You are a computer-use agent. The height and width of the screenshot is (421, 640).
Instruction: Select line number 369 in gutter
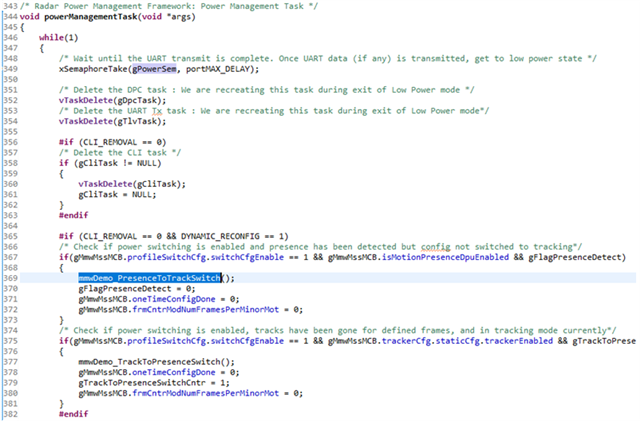click(x=10, y=278)
